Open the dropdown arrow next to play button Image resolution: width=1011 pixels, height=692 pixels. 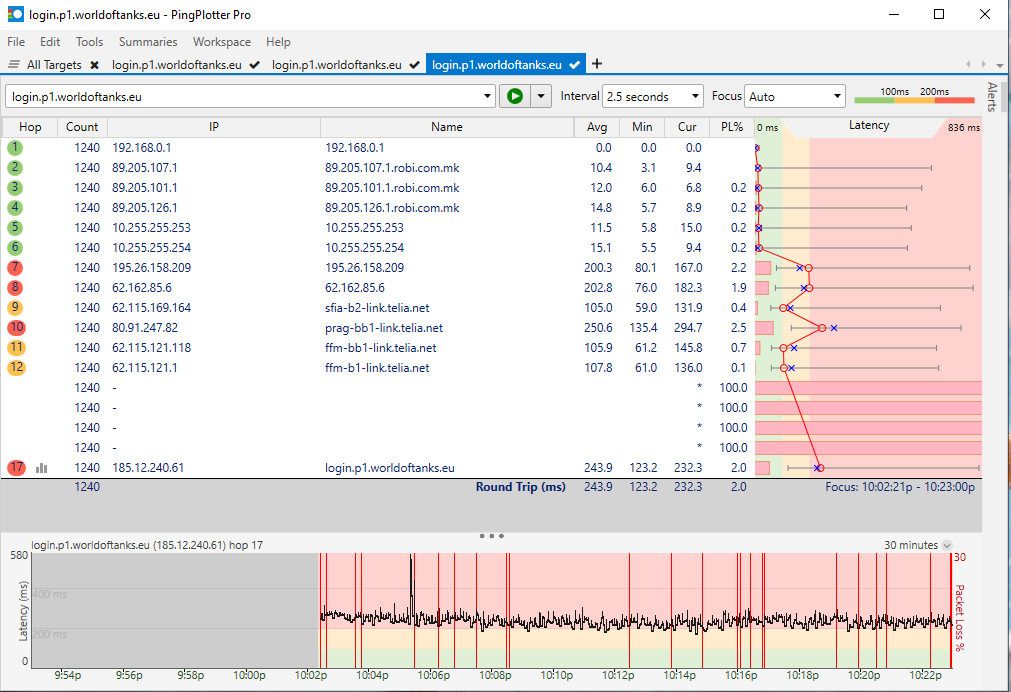(x=541, y=96)
